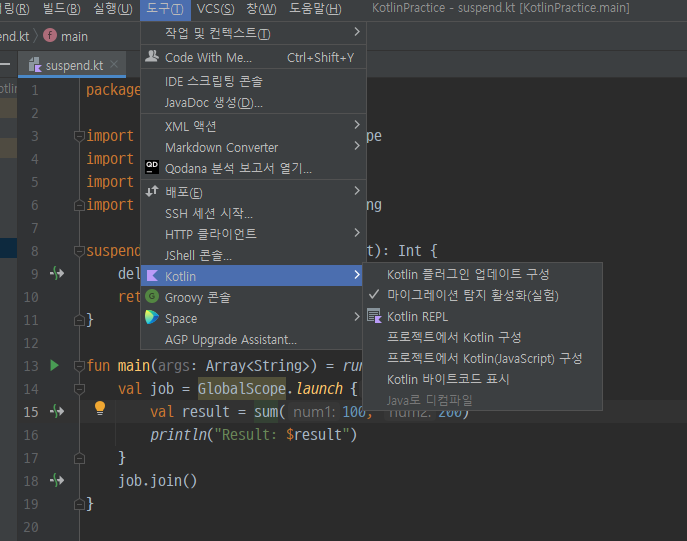Click the run gutter arrow on line 13
The image size is (687, 541).
click(x=54, y=365)
